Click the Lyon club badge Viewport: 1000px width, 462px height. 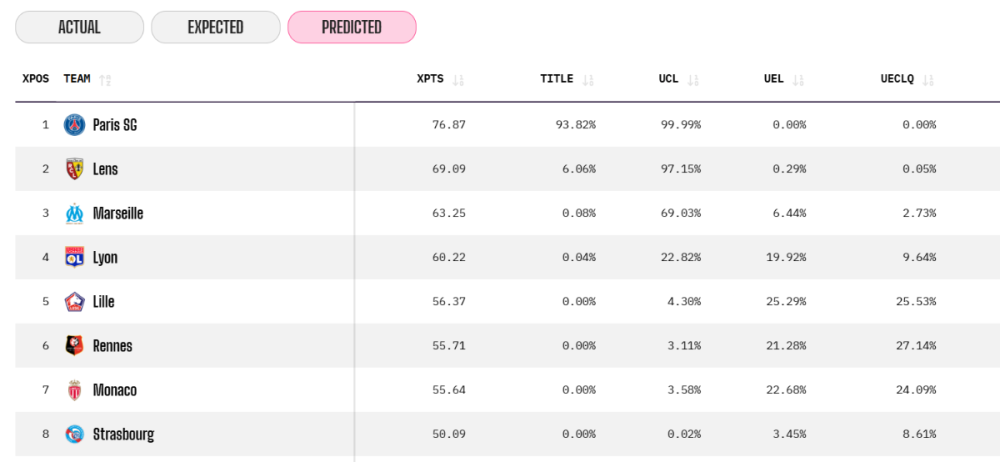tap(75, 257)
